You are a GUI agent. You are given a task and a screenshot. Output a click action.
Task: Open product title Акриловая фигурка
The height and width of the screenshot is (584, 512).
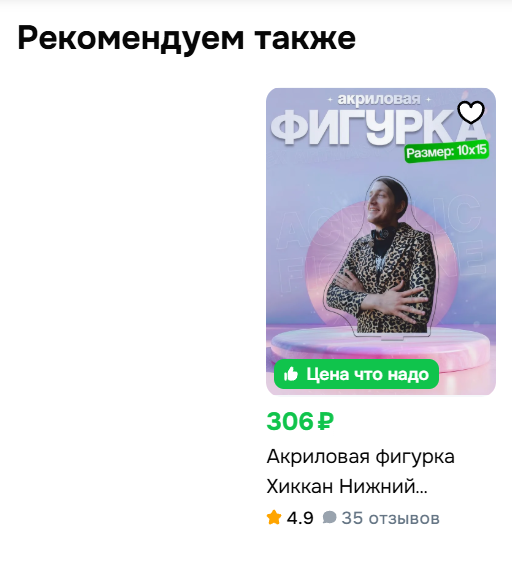click(360, 457)
